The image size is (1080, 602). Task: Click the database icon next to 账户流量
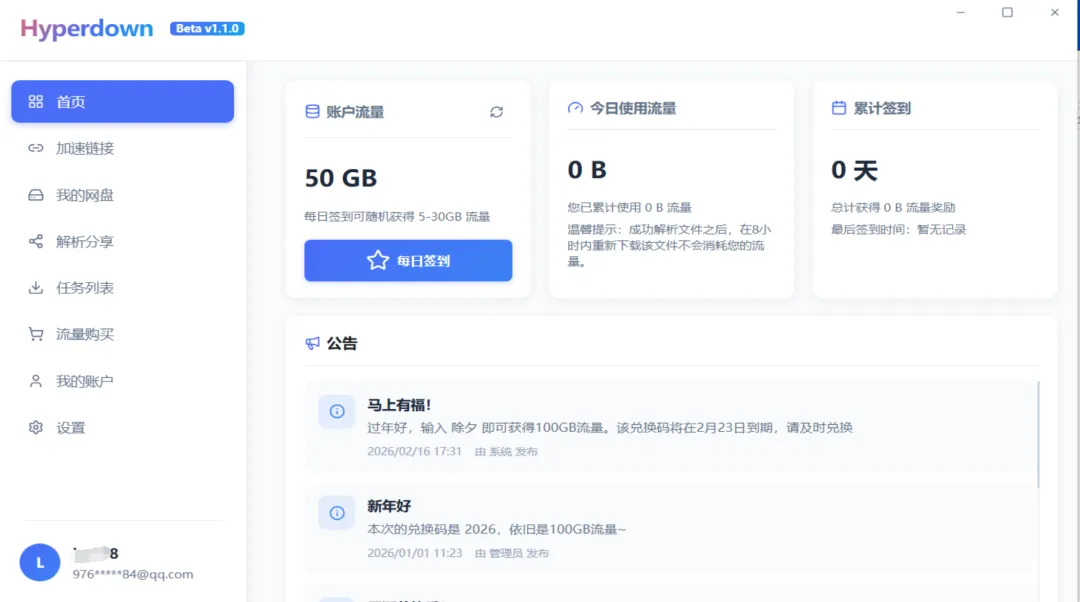tap(312, 112)
